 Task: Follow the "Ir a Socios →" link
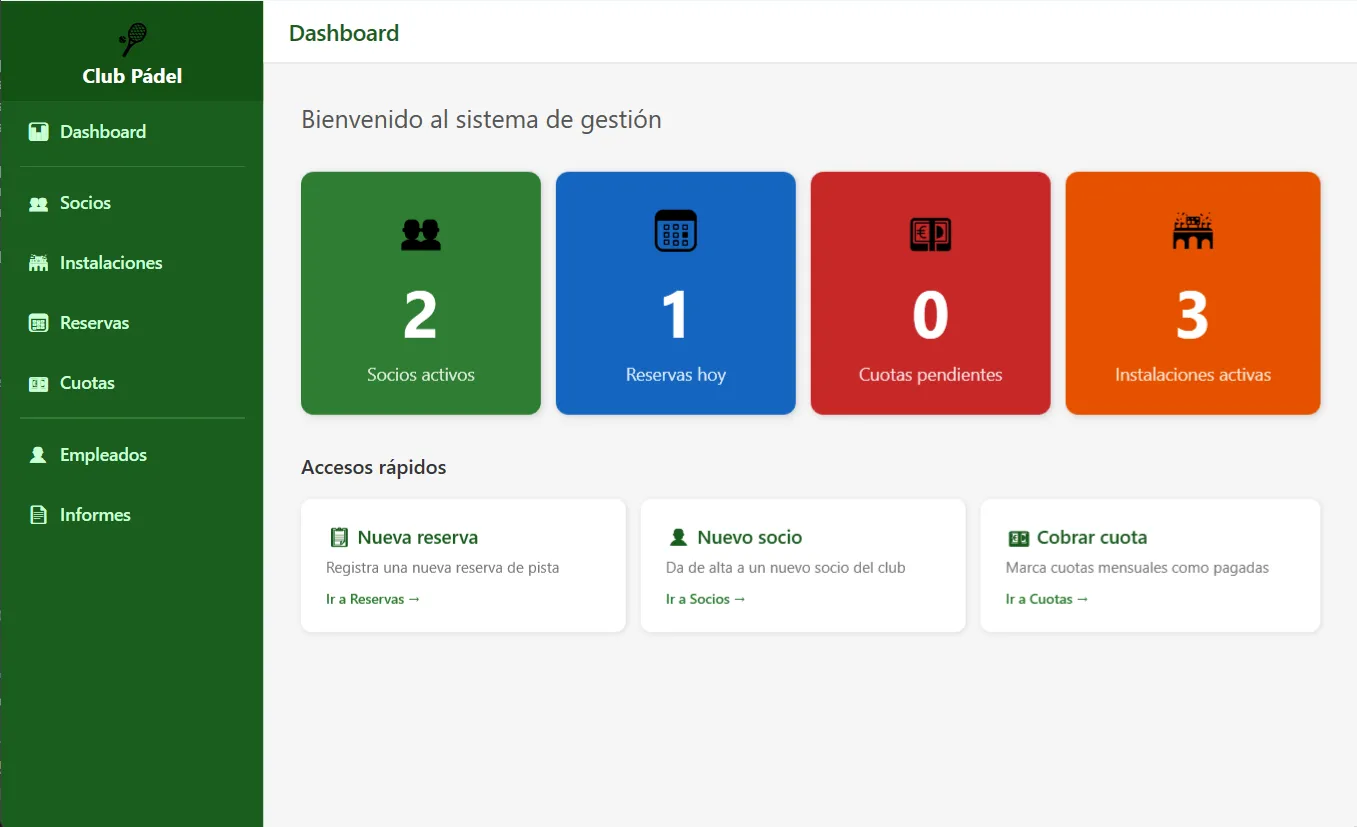tap(706, 599)
